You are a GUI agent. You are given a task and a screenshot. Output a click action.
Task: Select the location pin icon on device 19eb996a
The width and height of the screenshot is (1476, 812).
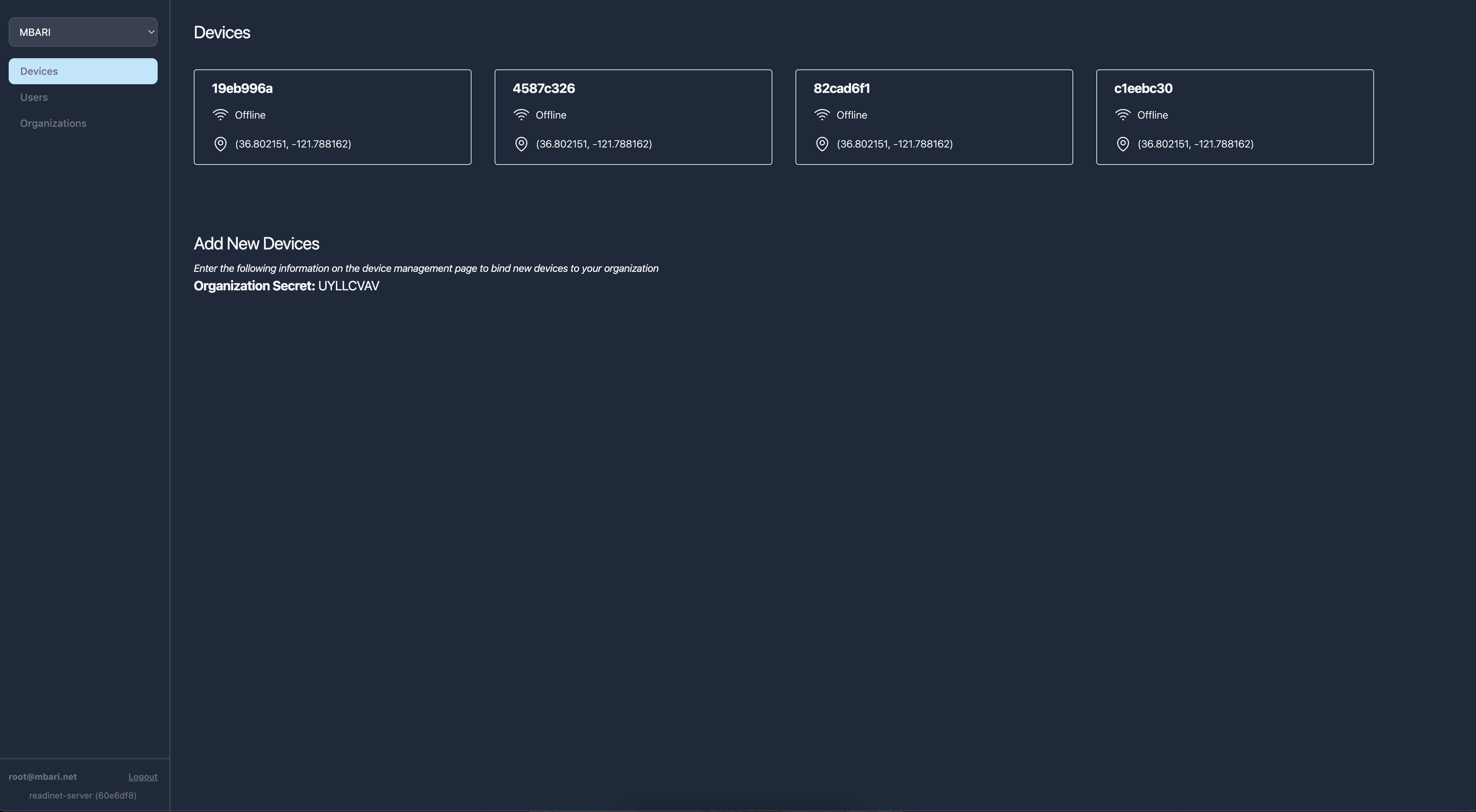point(221,144)
